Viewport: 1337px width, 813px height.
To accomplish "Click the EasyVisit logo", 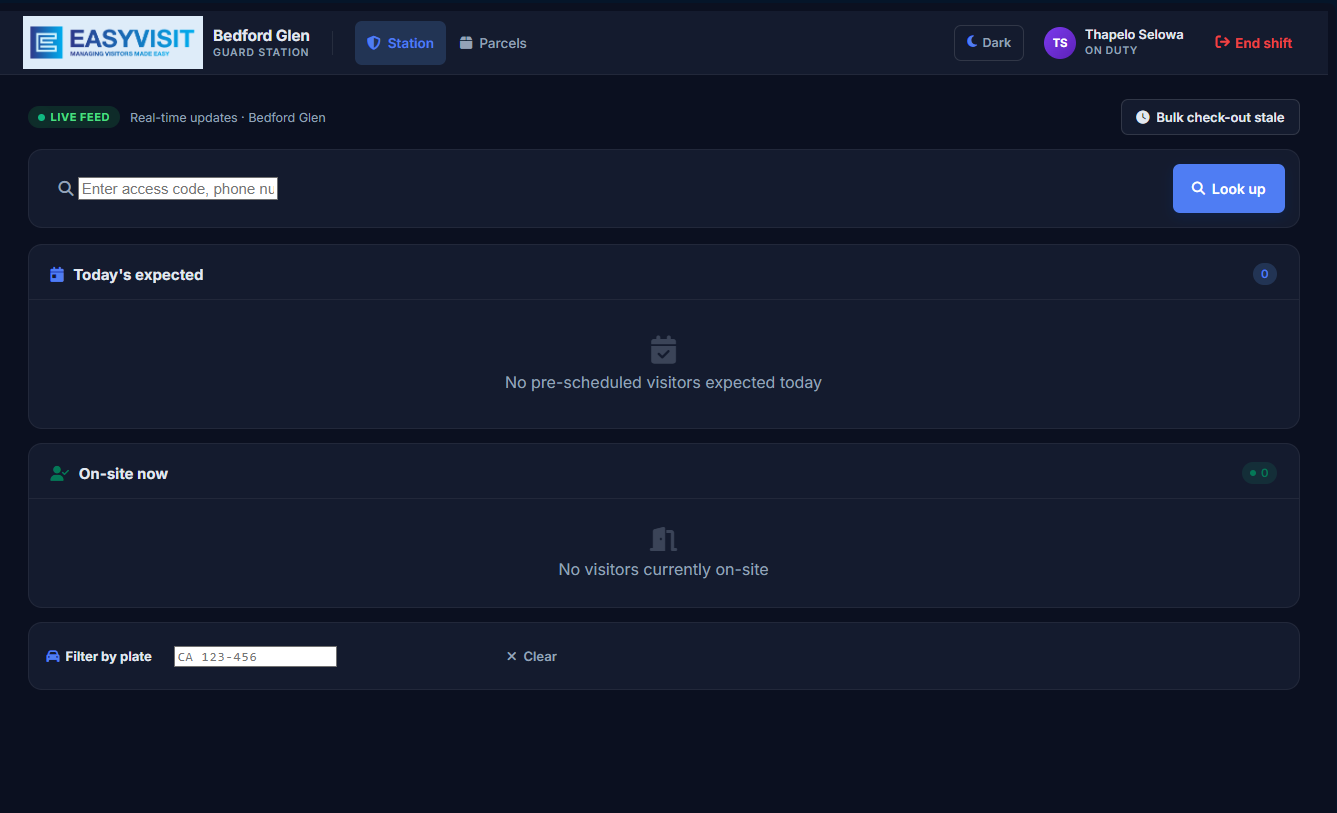I will pyautogui.click(x=113, y=42).
